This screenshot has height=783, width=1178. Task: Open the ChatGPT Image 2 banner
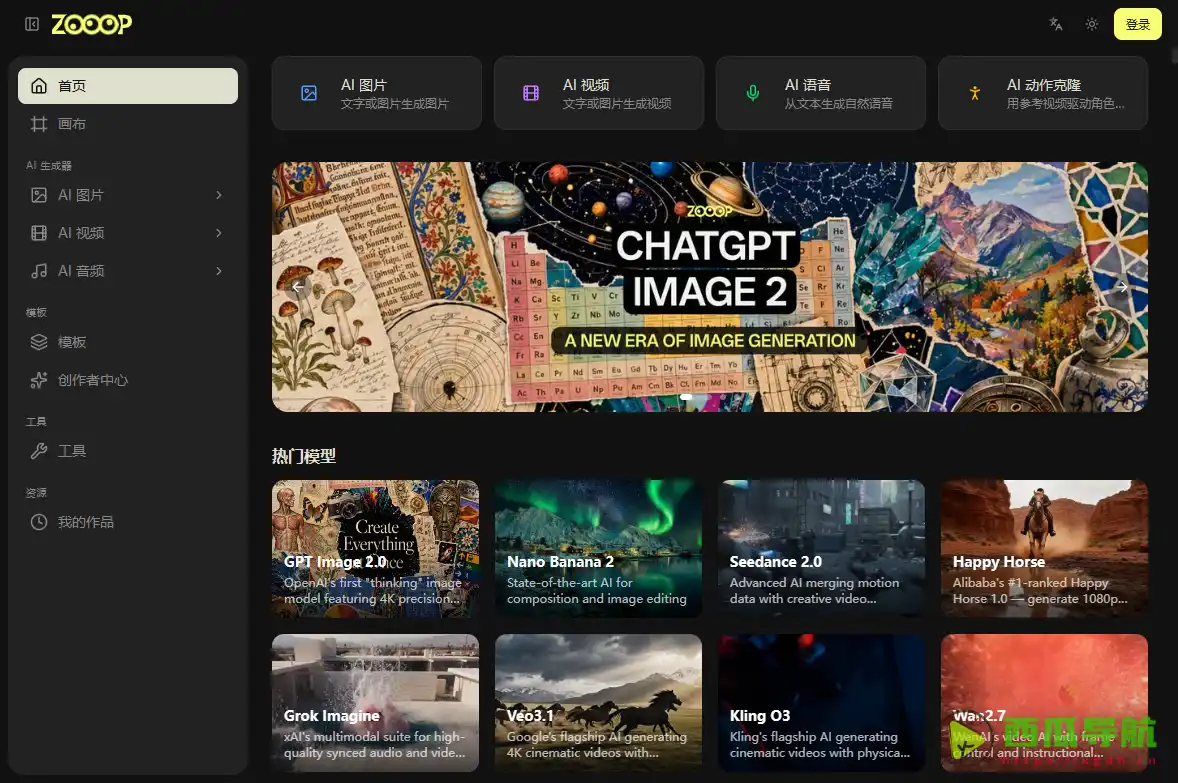(710, 287)
